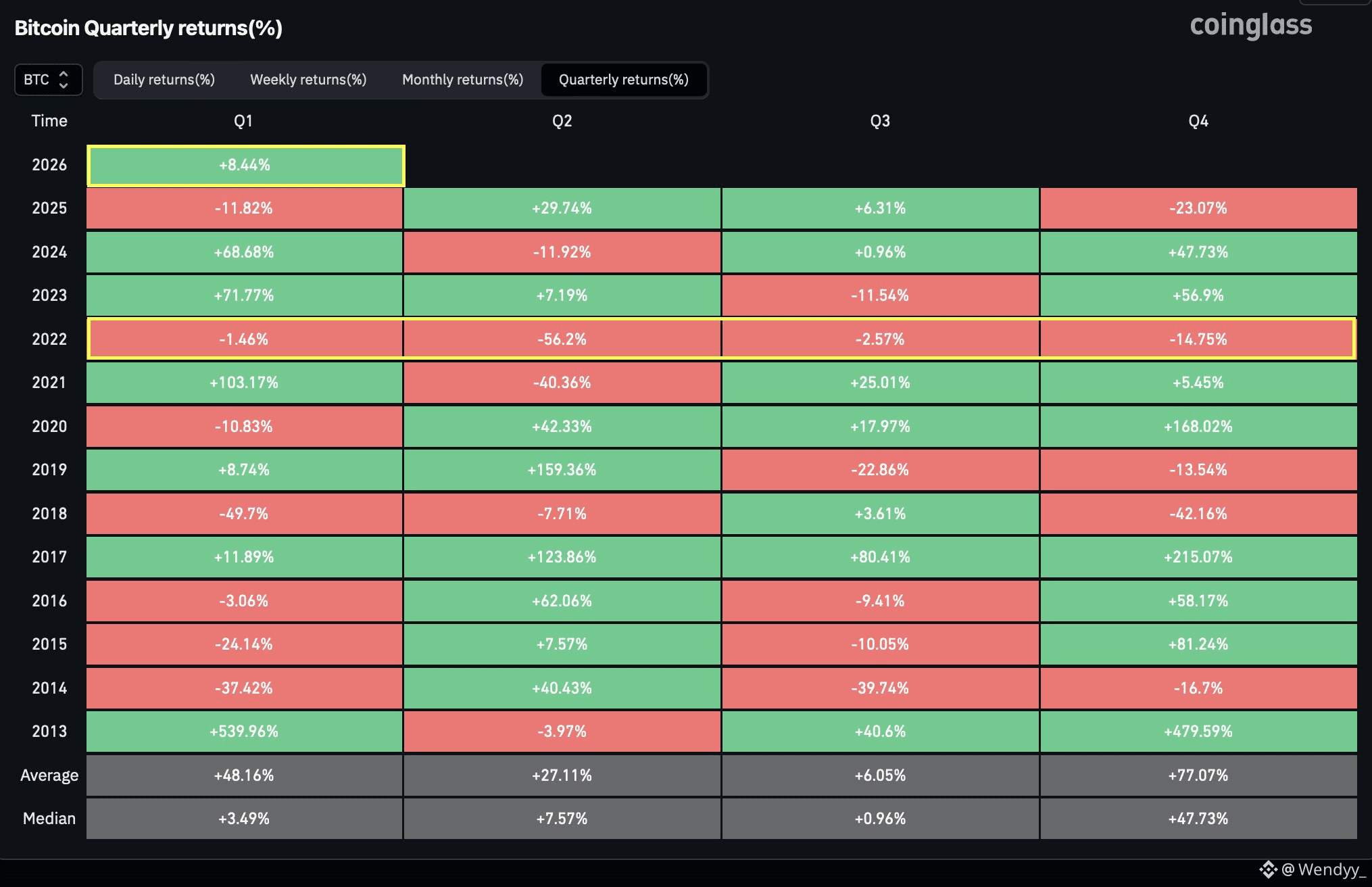
Task: Click the Binance icon beside Wendyy_ watermark
Action: click(x=1268, y=869)
